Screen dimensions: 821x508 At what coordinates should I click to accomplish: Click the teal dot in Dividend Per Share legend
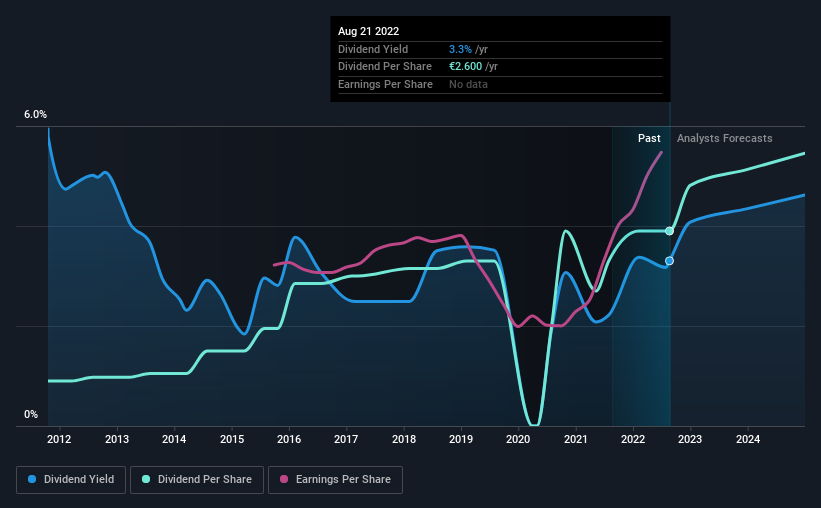[146, 479]
